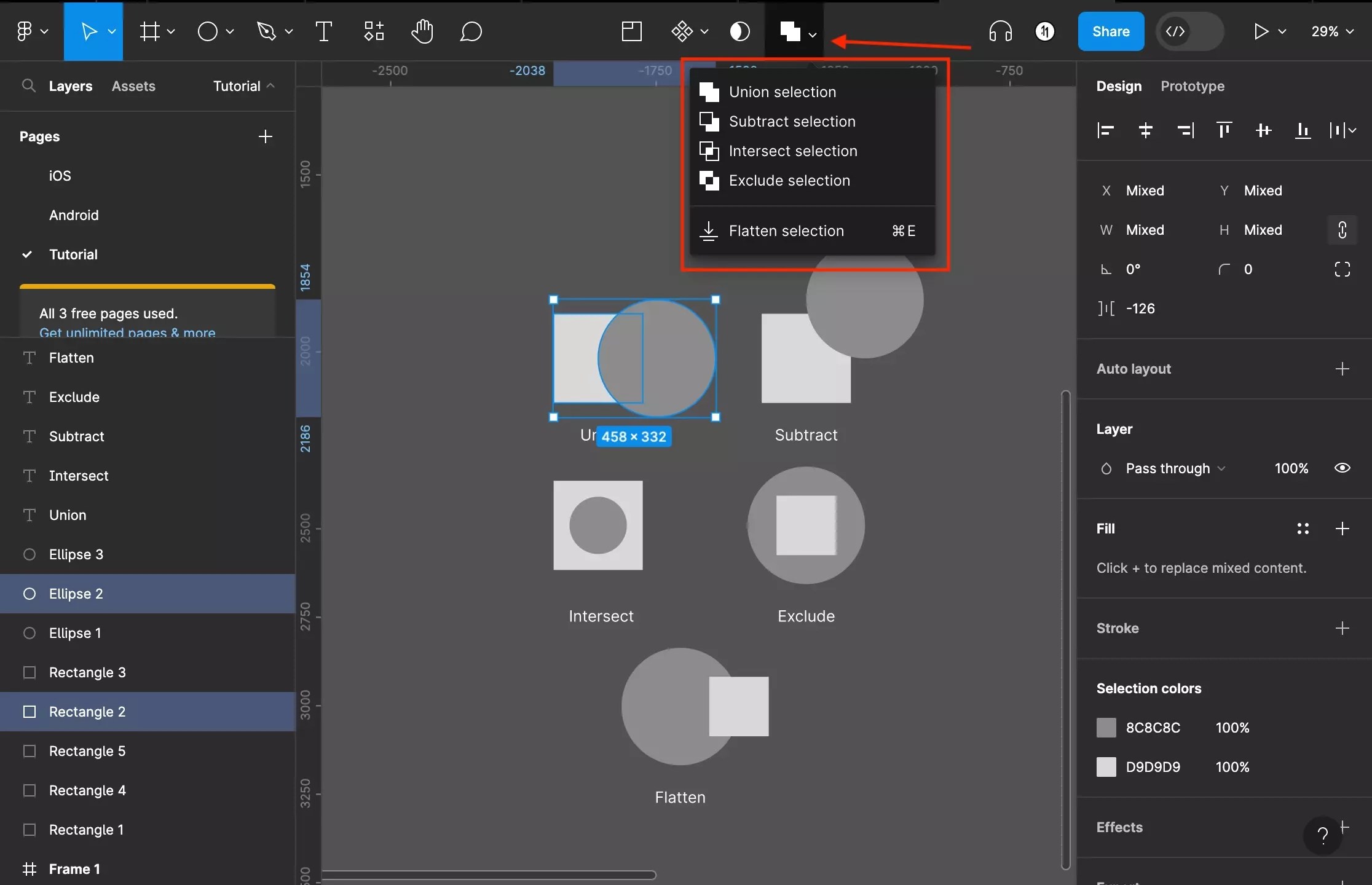Switch to the Prototype tab
This screenshot has height=885, width=1372.
pyautogui.click(x=1191, y=86)
